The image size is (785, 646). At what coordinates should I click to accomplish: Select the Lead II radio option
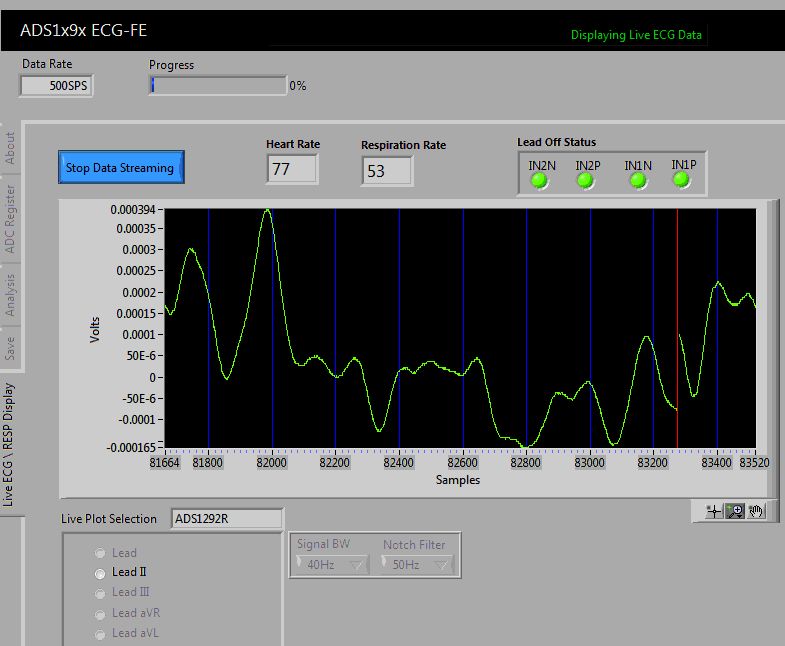click(100, 573)
